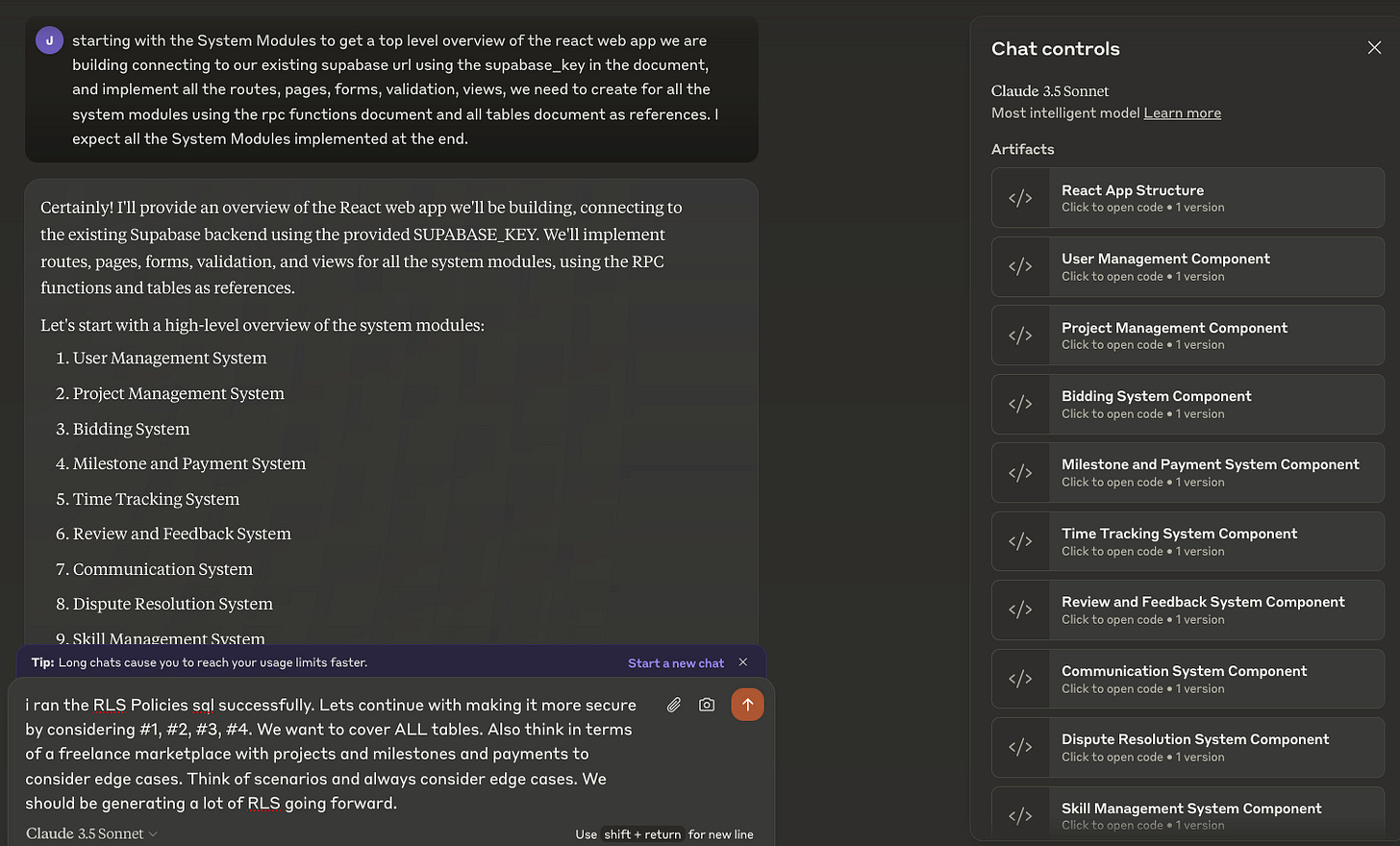The width and height of the screenshot is (1400, 846).
Task: Dismiss the long chats tip banner
Action: [742, 662]
